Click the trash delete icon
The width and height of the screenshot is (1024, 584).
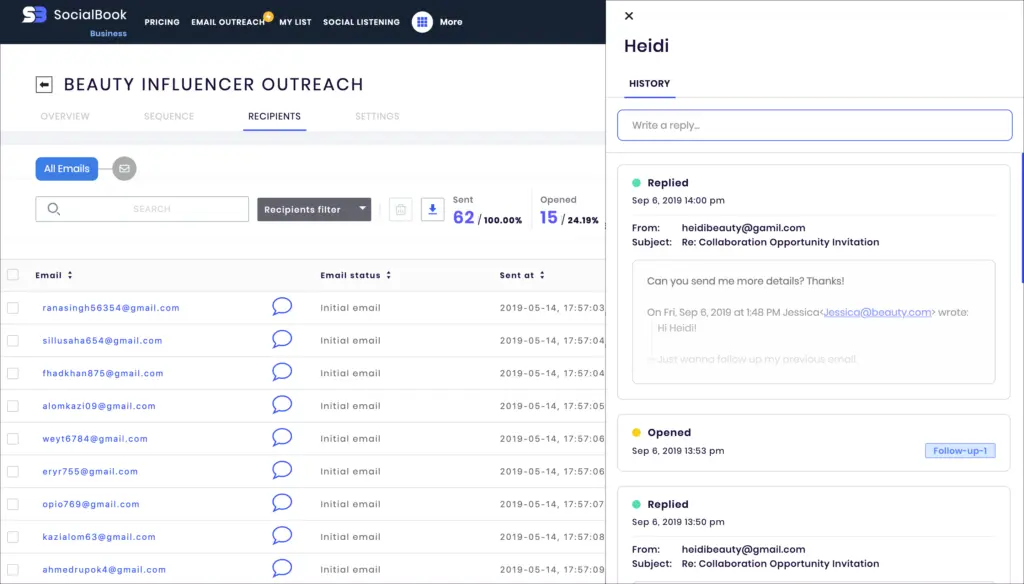click(400, 209)
